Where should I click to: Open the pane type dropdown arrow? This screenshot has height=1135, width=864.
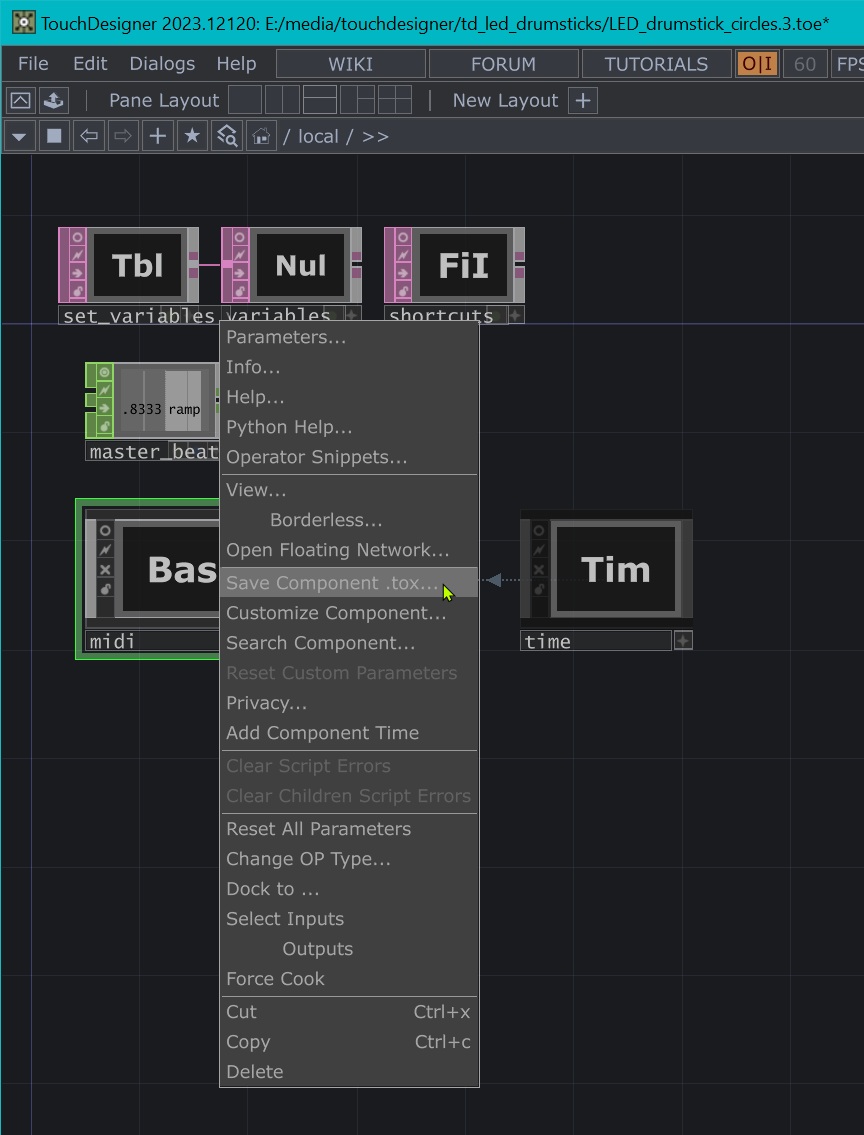[19, 136]
